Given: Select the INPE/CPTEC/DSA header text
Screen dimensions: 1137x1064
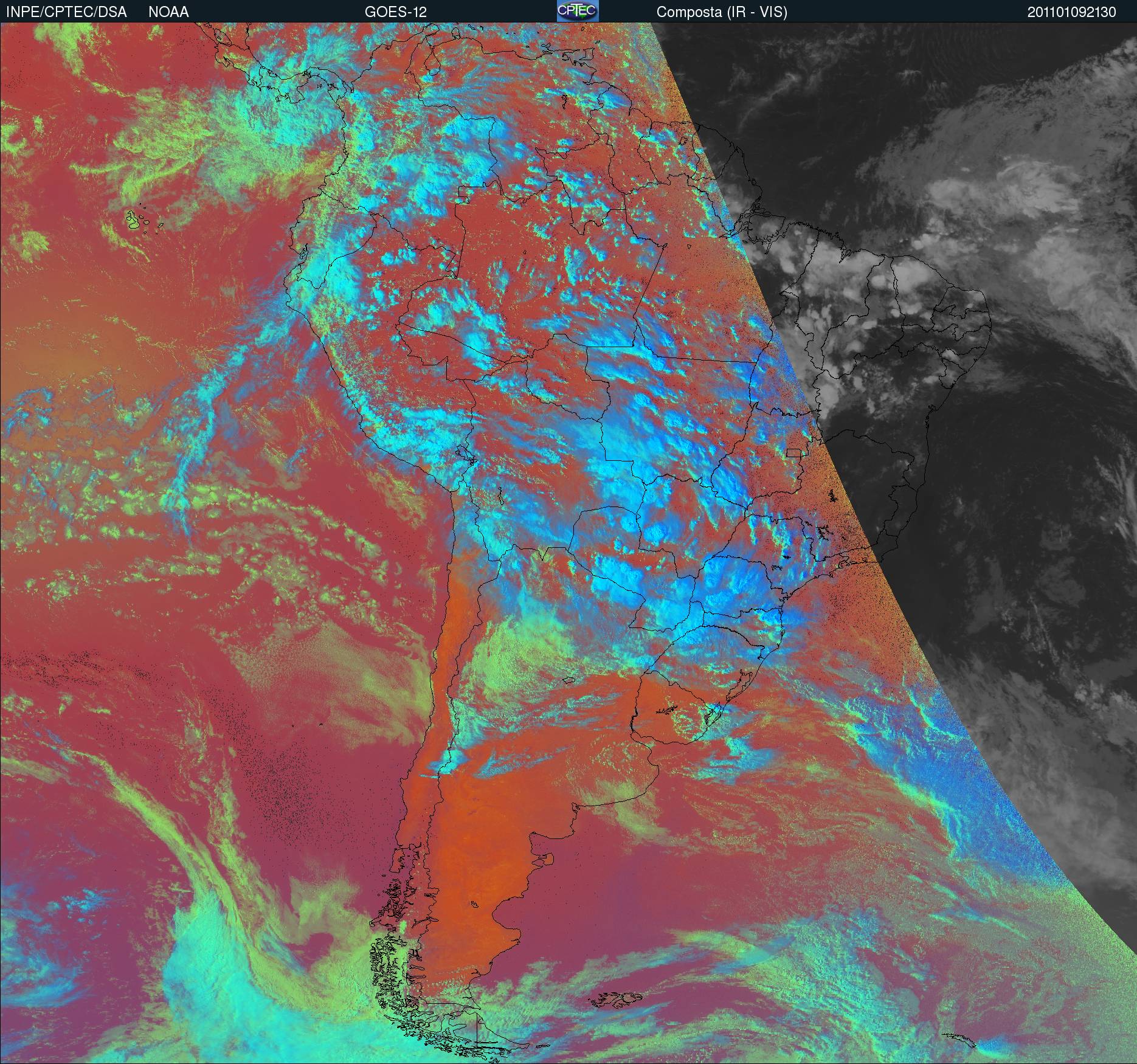Looking at the screenshot, I should click(66, 12).
